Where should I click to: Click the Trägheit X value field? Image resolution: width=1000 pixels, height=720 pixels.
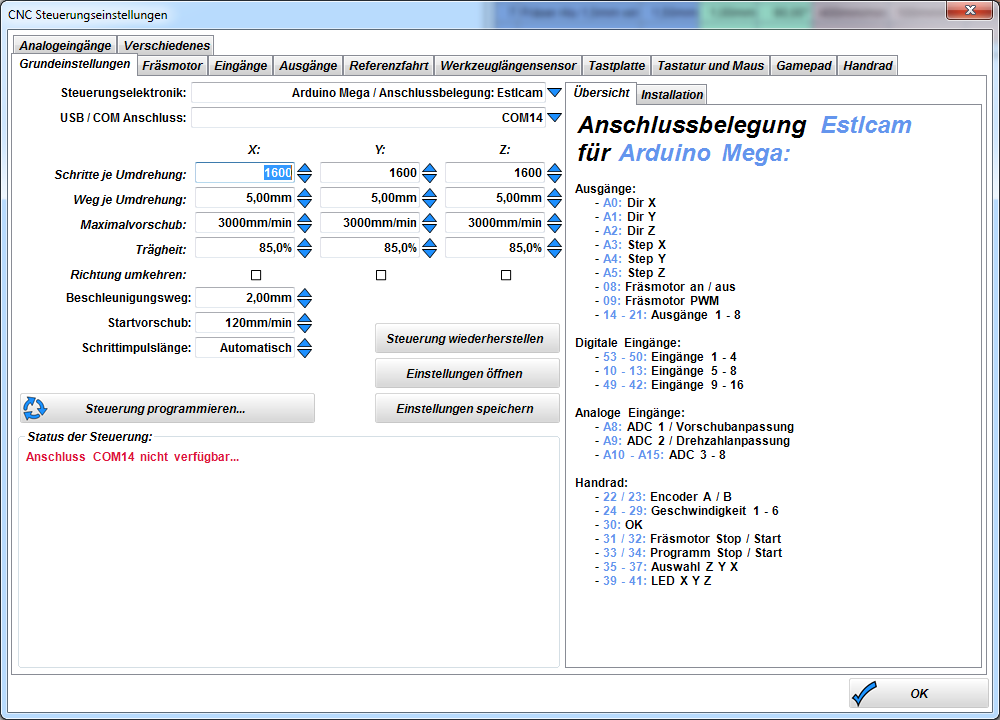pyautogui.click(x=245, y=248)
